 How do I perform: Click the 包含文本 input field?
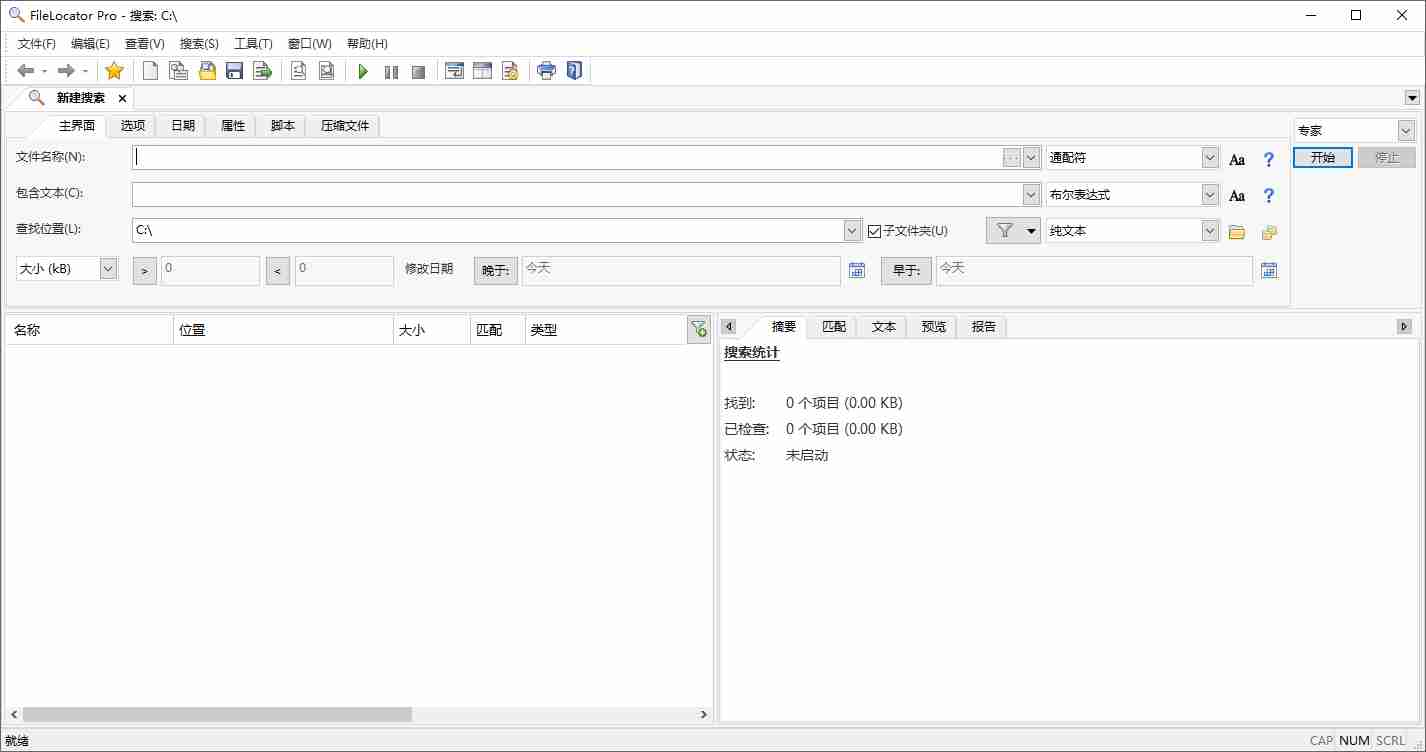[576, 194]
